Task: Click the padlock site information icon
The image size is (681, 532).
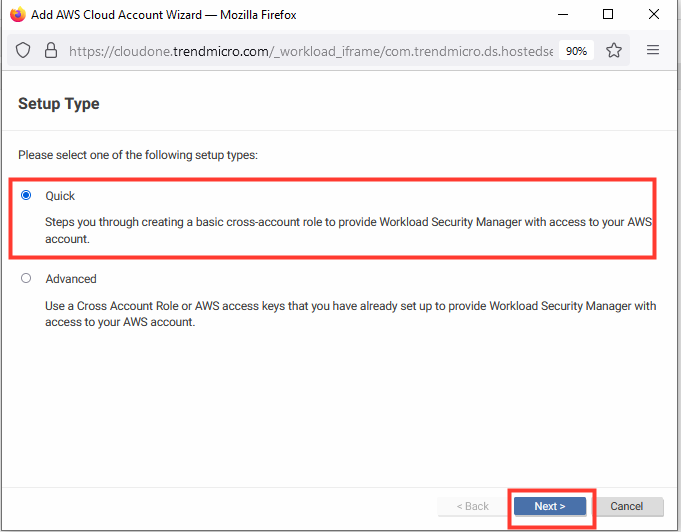Action: point(51,50)
